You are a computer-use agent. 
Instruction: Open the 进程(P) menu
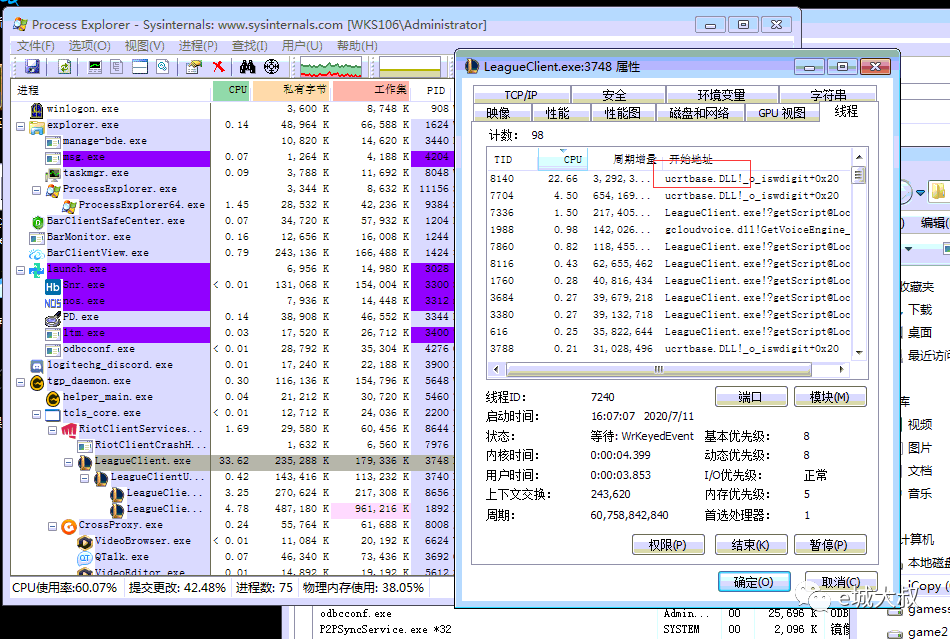(x=198, y=45)
